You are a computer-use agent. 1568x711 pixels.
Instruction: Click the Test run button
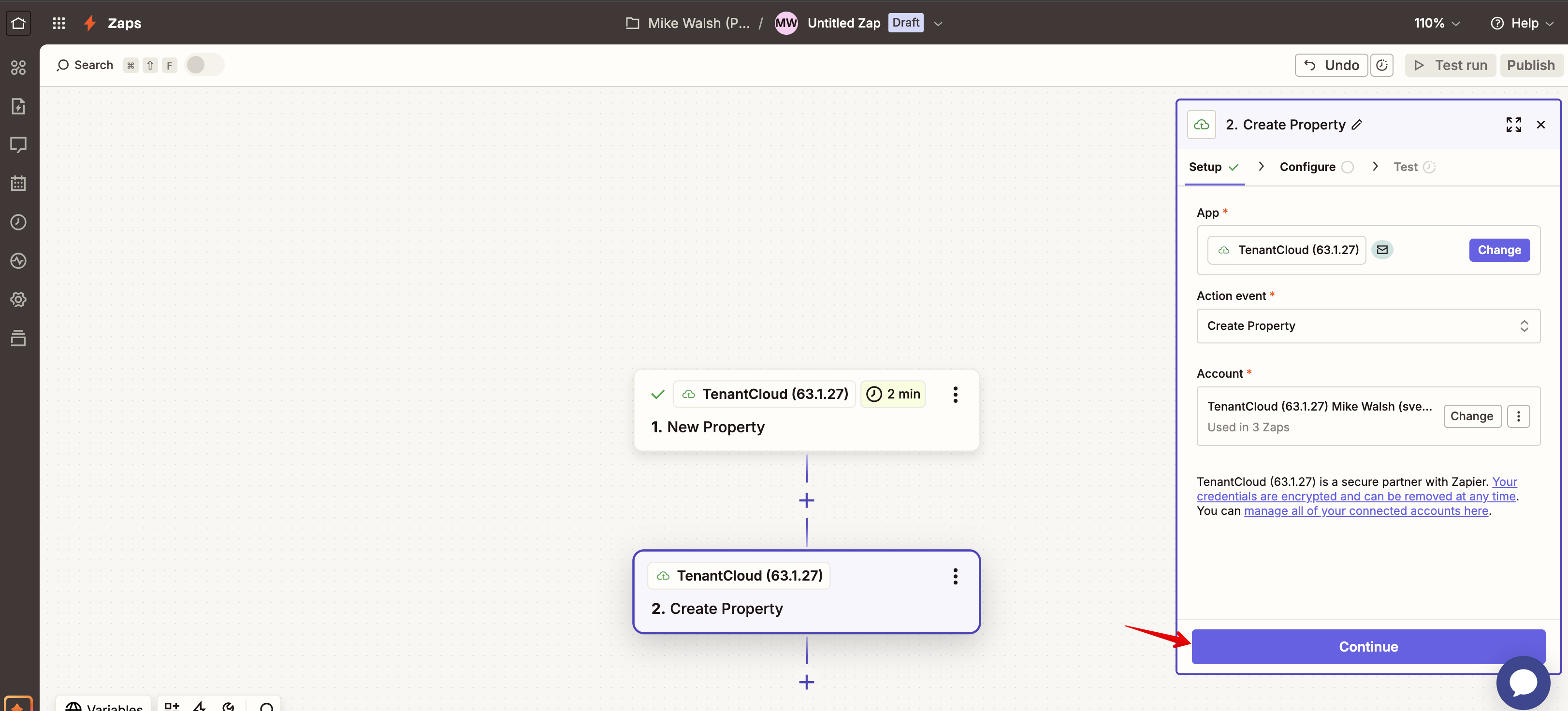tap(1450, 65)
